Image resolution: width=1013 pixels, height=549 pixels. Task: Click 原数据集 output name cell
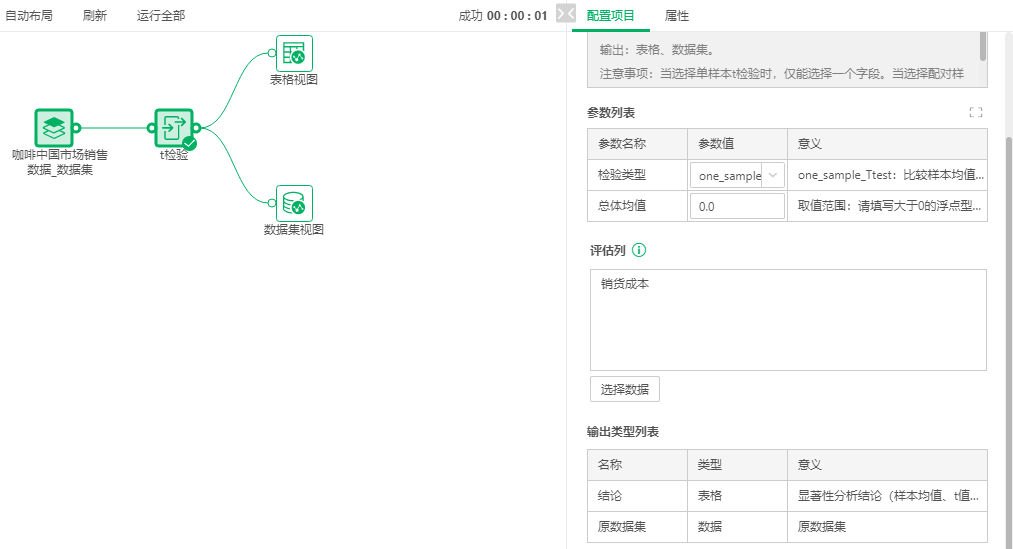(637, 527)
